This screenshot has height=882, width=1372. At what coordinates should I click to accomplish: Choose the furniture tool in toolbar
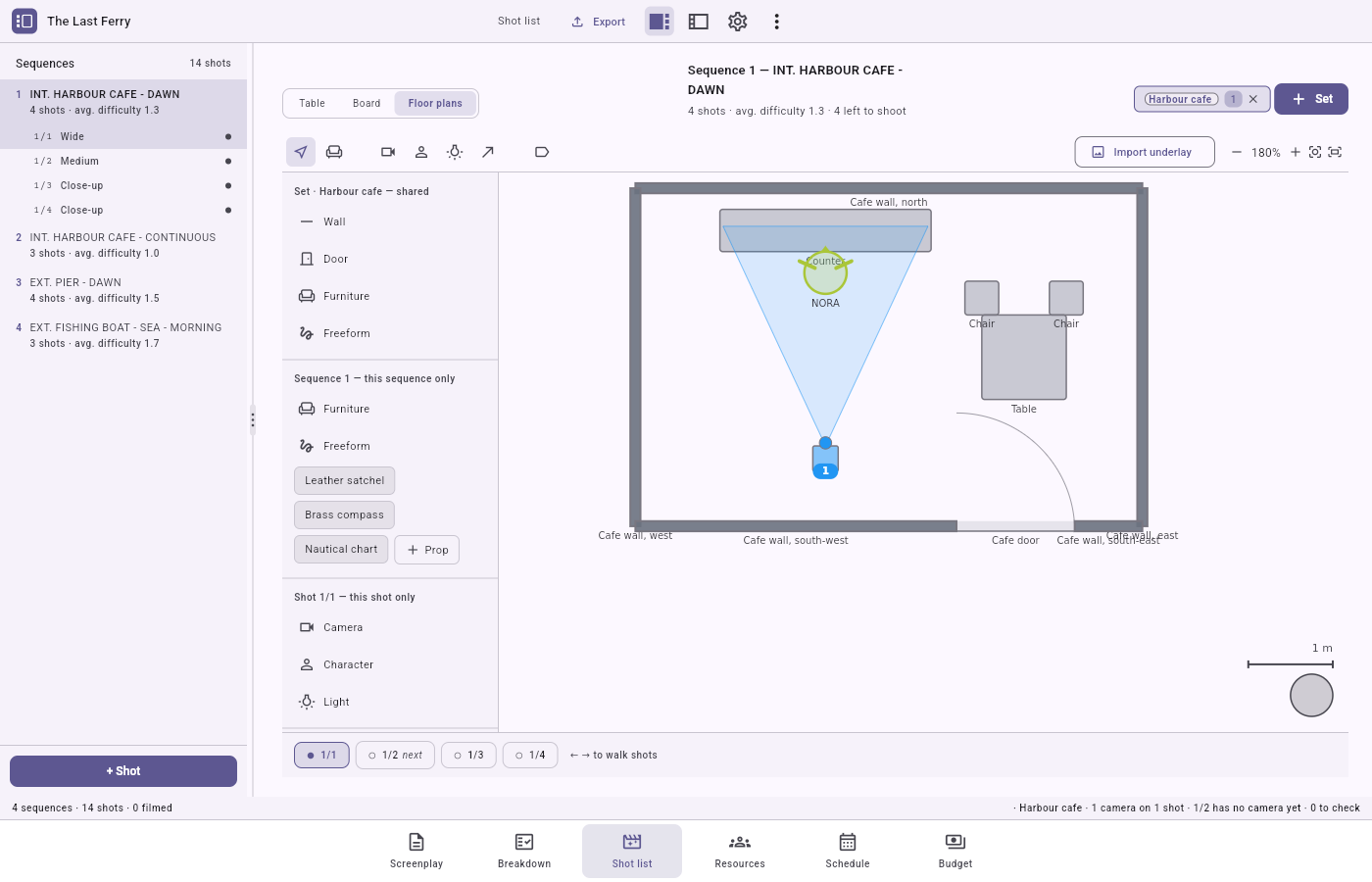334,152
